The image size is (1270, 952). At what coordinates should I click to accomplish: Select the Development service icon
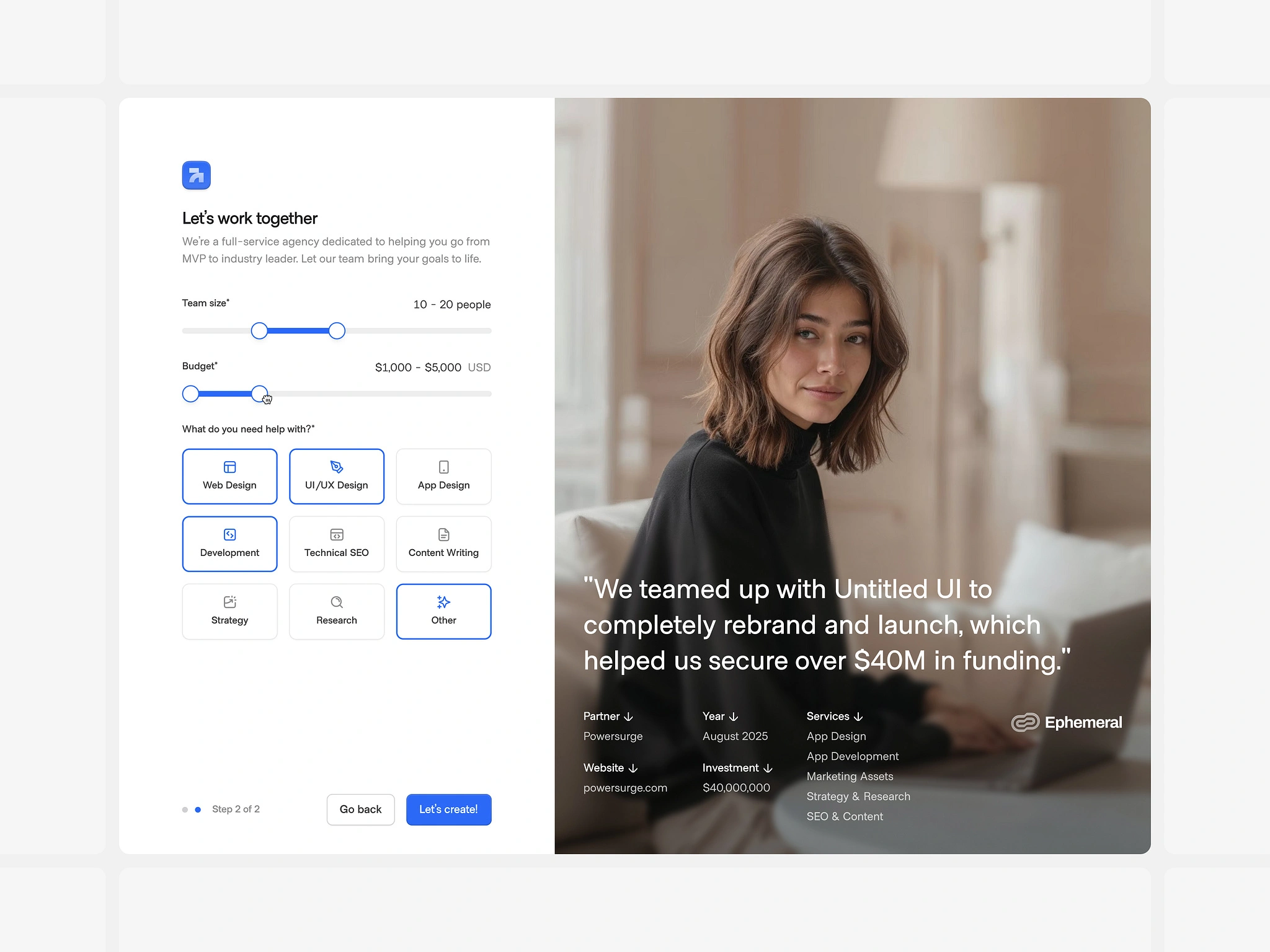[229, 534]
